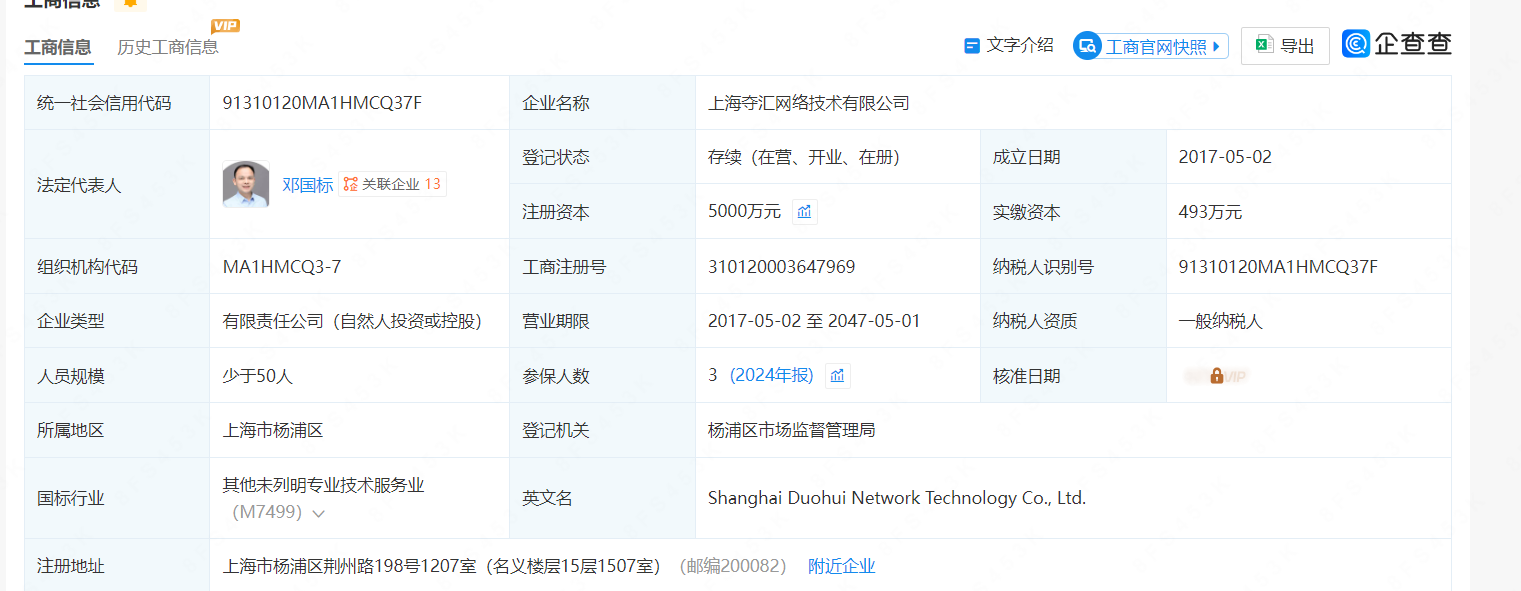Select company name 上海夺汇网络技术有限公司
This screenshot has height=591, width=1521.
[x=809, y=103]
